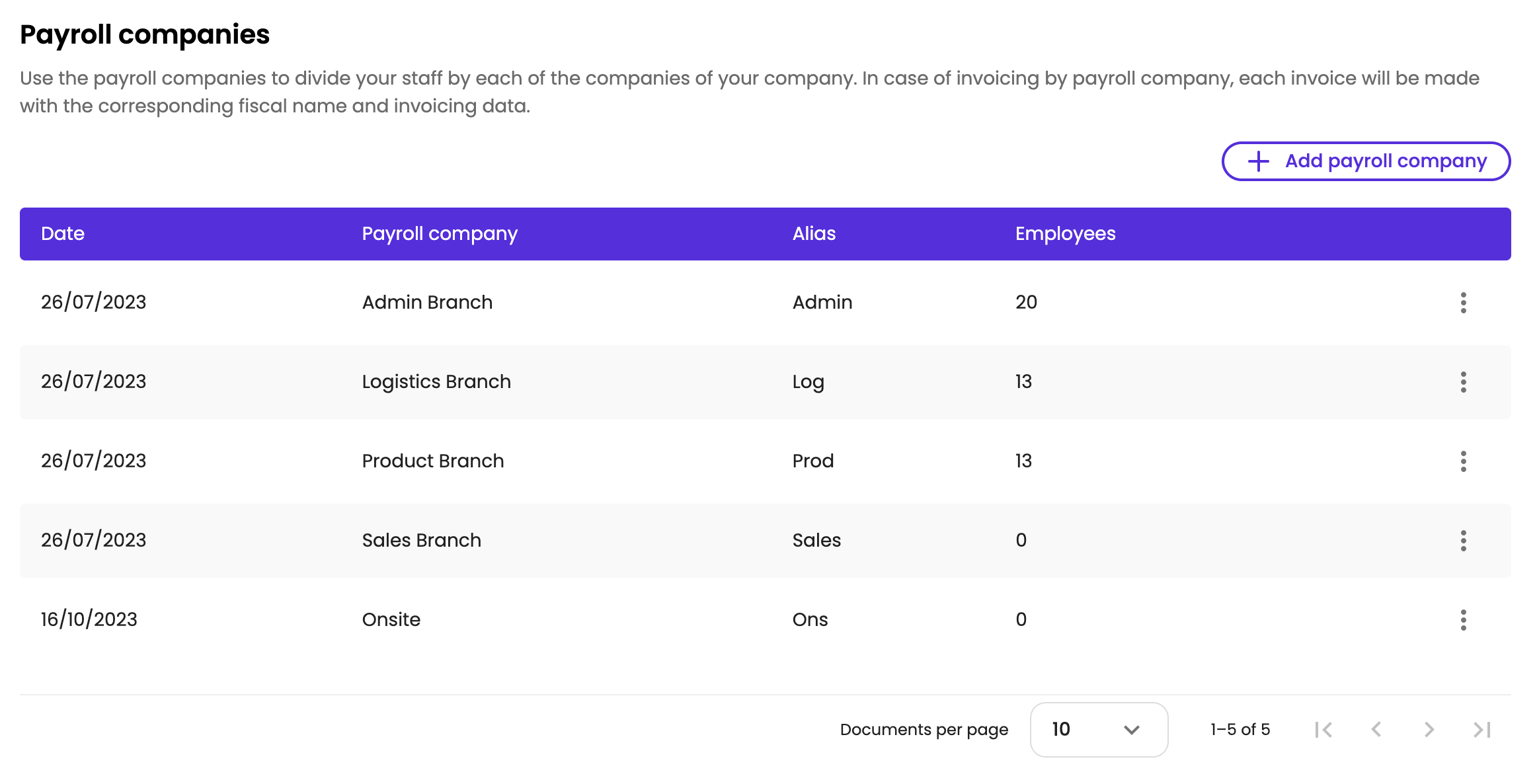Expand the page size chevron arrow

point(1132,730)
